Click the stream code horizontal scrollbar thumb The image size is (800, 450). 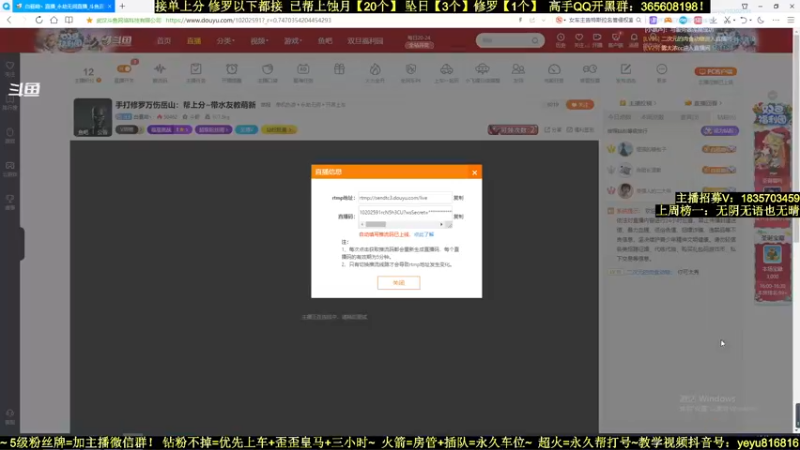[x=376, y=224]
